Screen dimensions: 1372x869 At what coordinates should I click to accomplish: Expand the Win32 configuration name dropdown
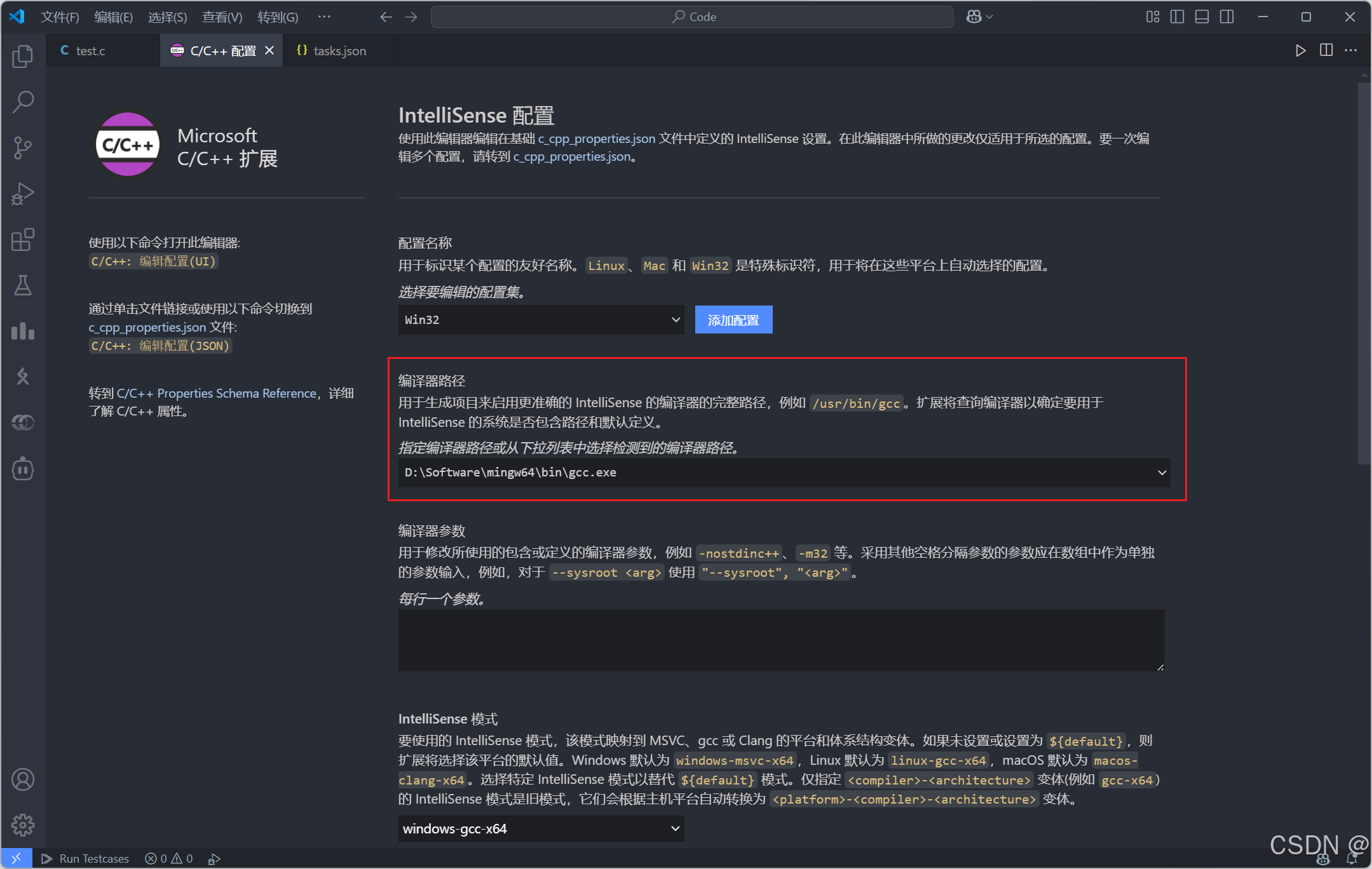[541, 320]
